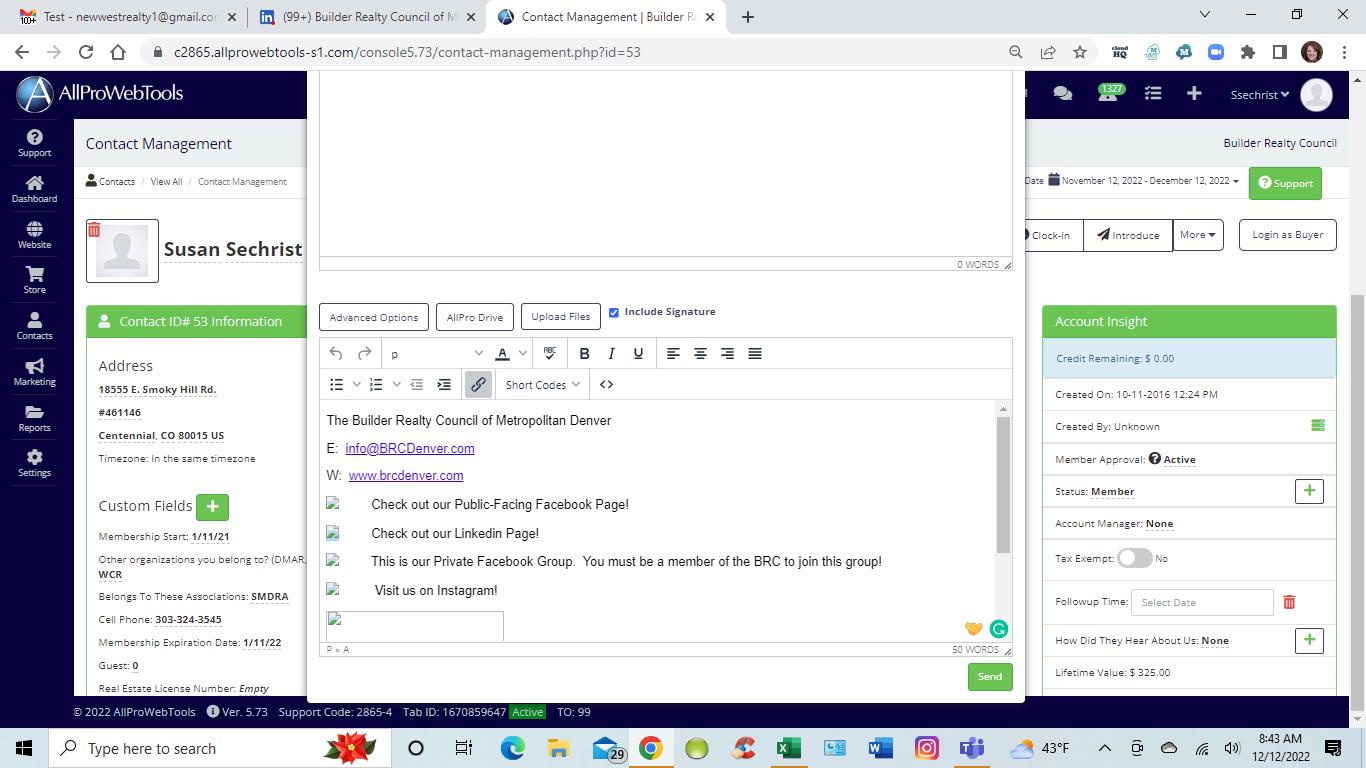The image size is (1366, 768).
Task: Delete the followup time with trash icon
Action: (x=1289, y=602)
